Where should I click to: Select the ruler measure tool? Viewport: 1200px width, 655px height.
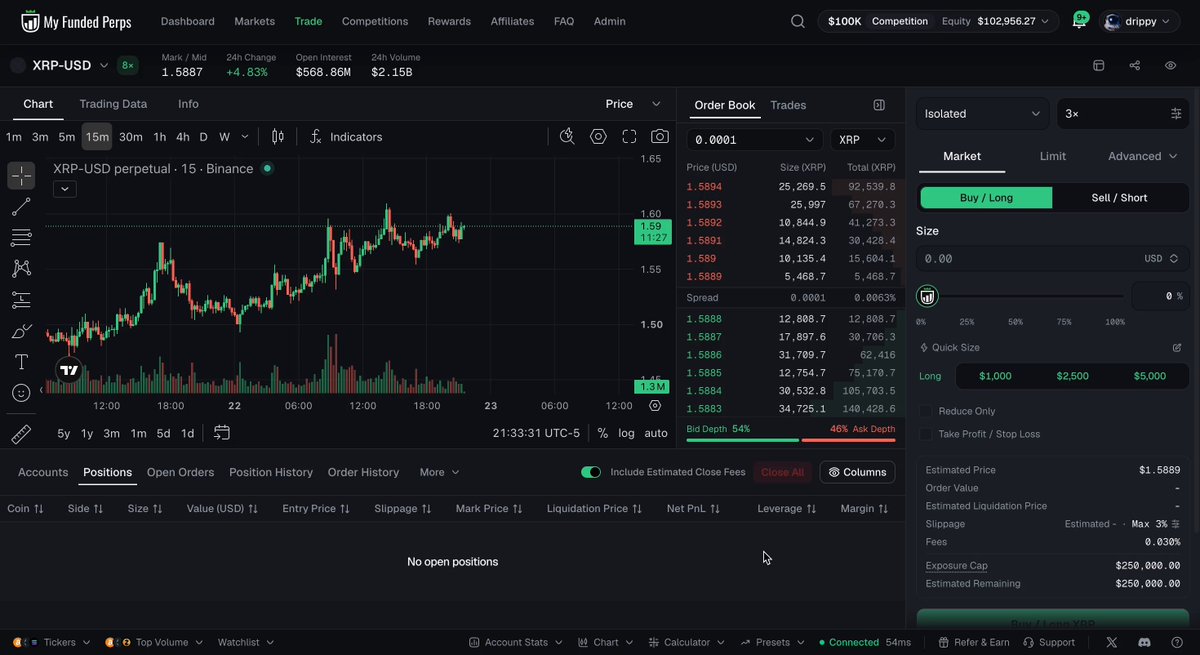click(21, 434)
